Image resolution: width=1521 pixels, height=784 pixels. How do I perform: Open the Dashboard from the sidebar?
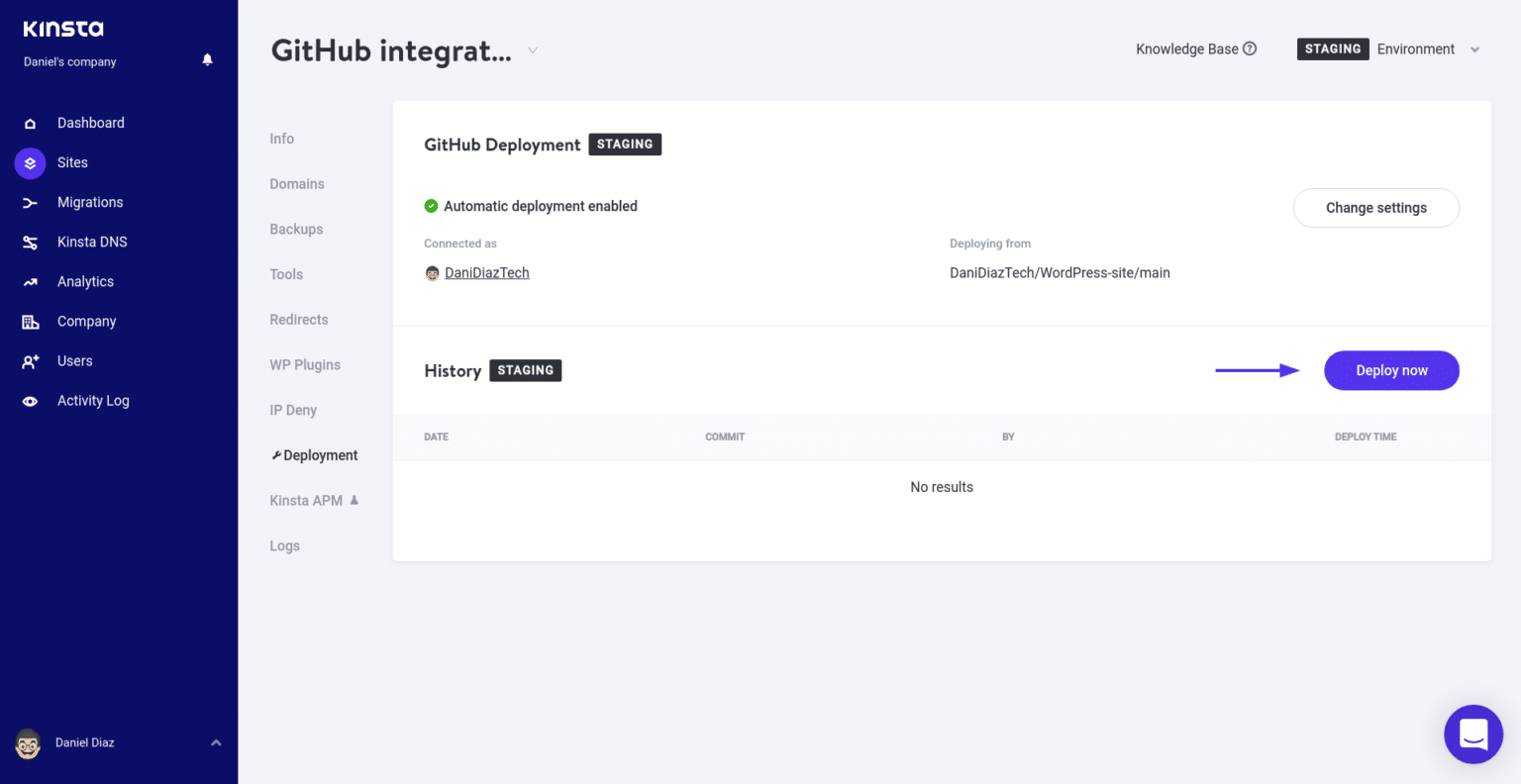tap(91, 122)
